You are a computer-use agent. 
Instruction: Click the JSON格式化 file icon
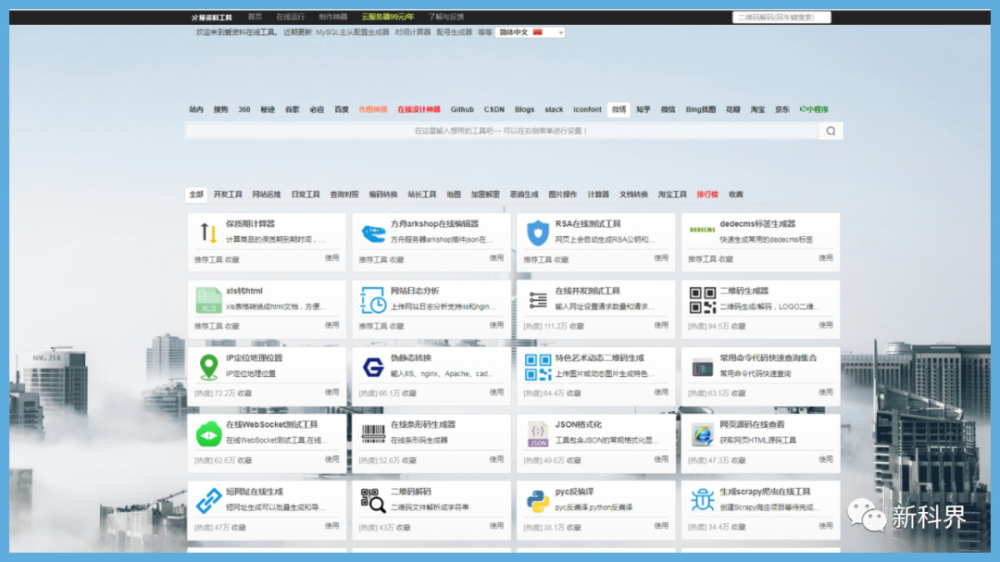(x=538, y=434)
